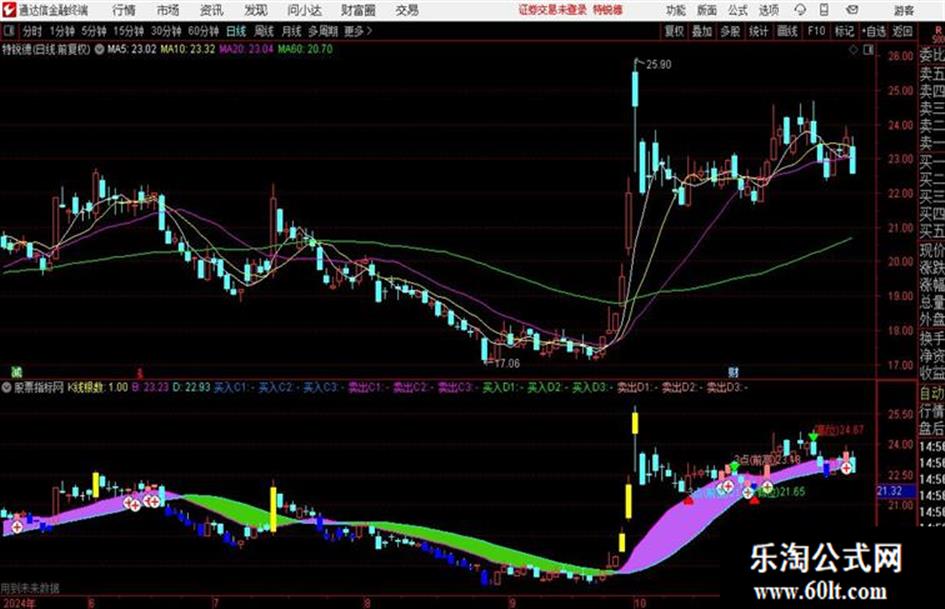Select the 月线 monthly period tab
Screen dimensions: 945x609
pos(292,31)
